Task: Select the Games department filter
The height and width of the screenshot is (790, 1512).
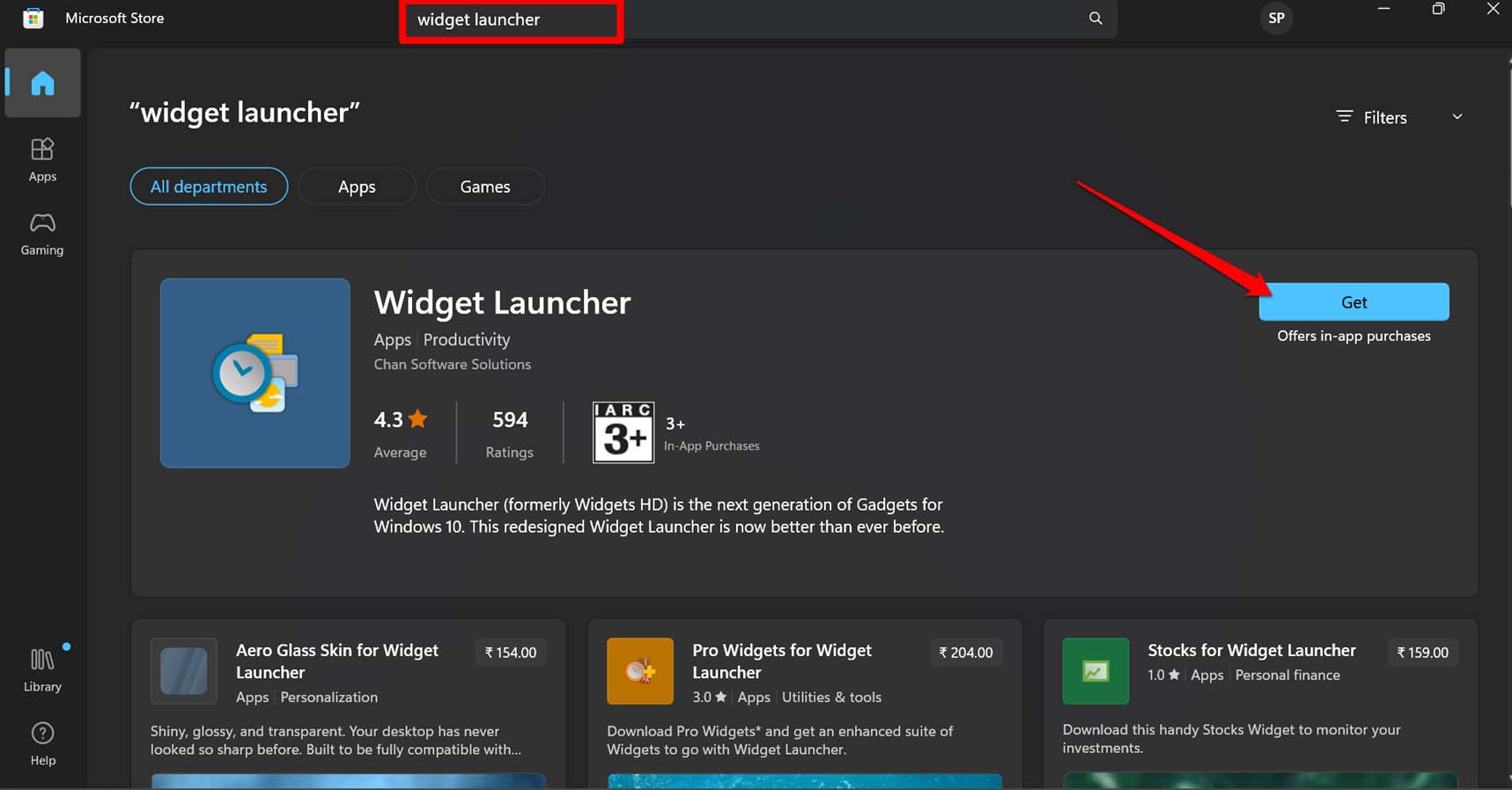Action: tap(485, 187)
